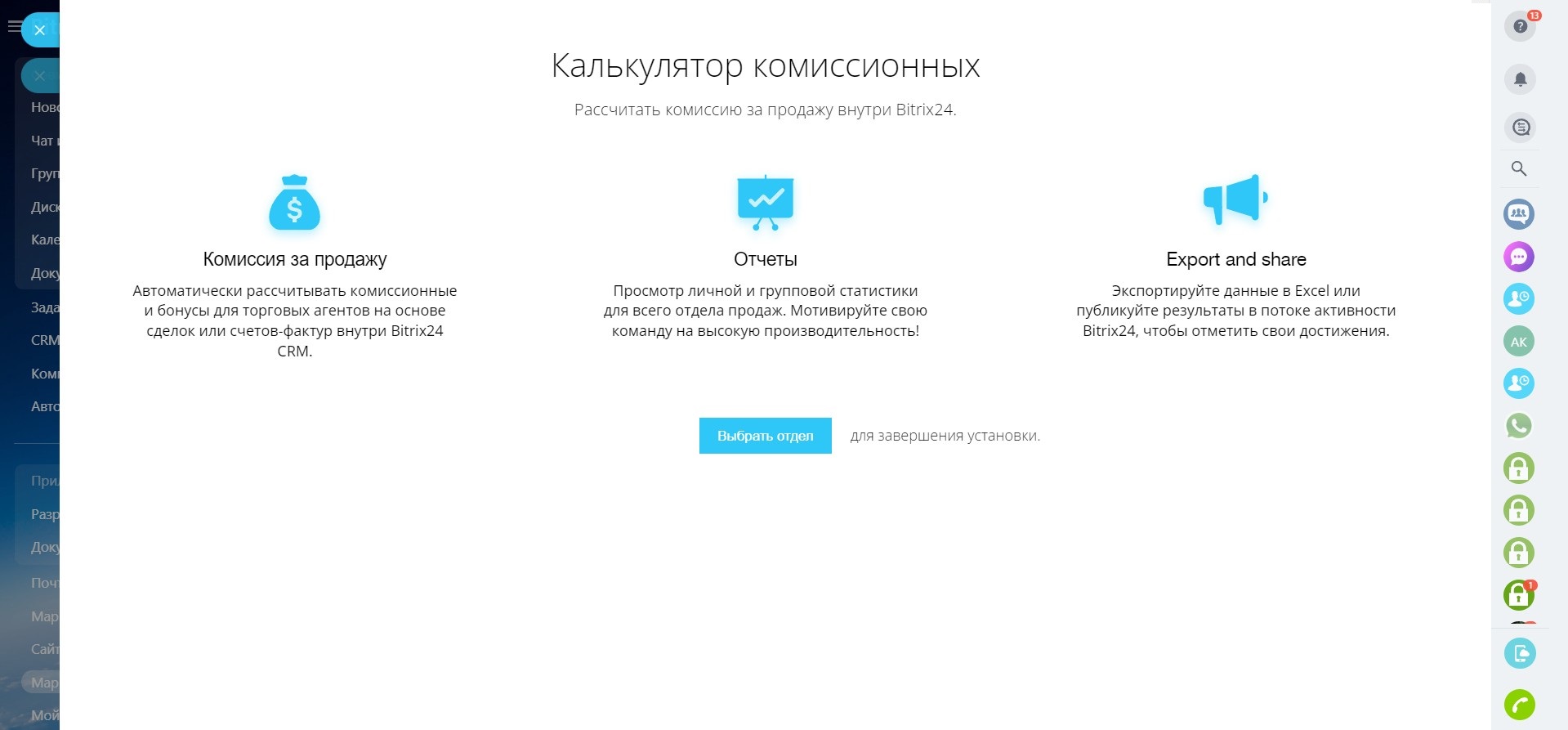The height and width of the screenshot is (730, 1568).
Task: Click the Export and share heading
Action: (x=1236, y=259)
